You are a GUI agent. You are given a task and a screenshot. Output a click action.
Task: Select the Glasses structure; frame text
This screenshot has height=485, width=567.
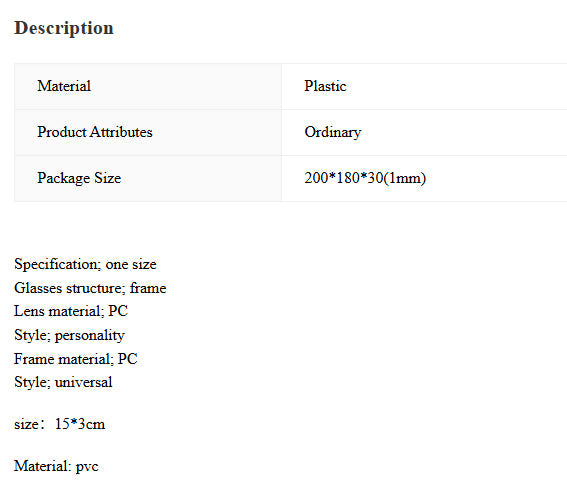click(90, 288)
